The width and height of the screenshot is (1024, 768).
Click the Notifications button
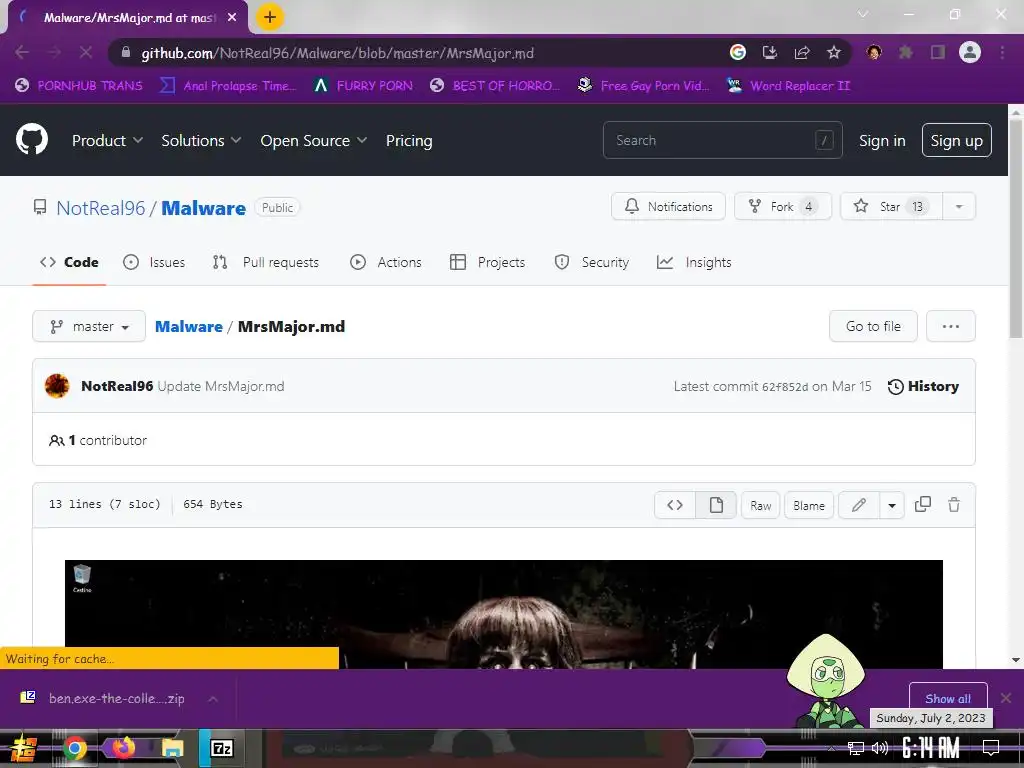(x=668, y=206)
